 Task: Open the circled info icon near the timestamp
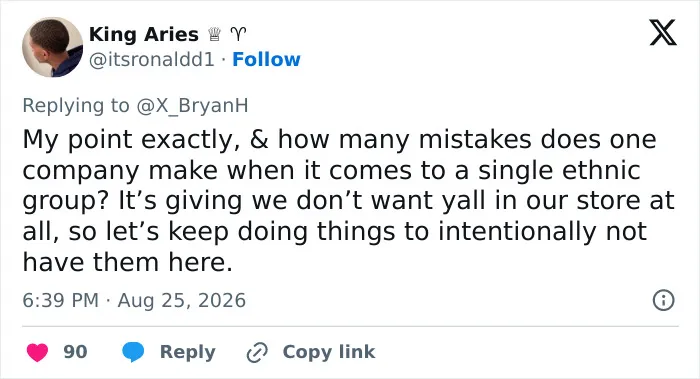[x=663, y=300]
